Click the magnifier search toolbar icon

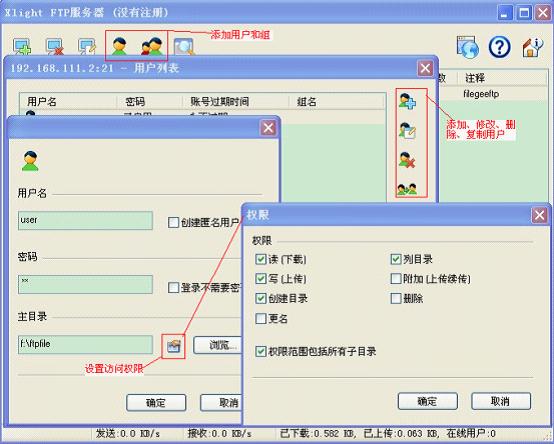pos(184,47)
